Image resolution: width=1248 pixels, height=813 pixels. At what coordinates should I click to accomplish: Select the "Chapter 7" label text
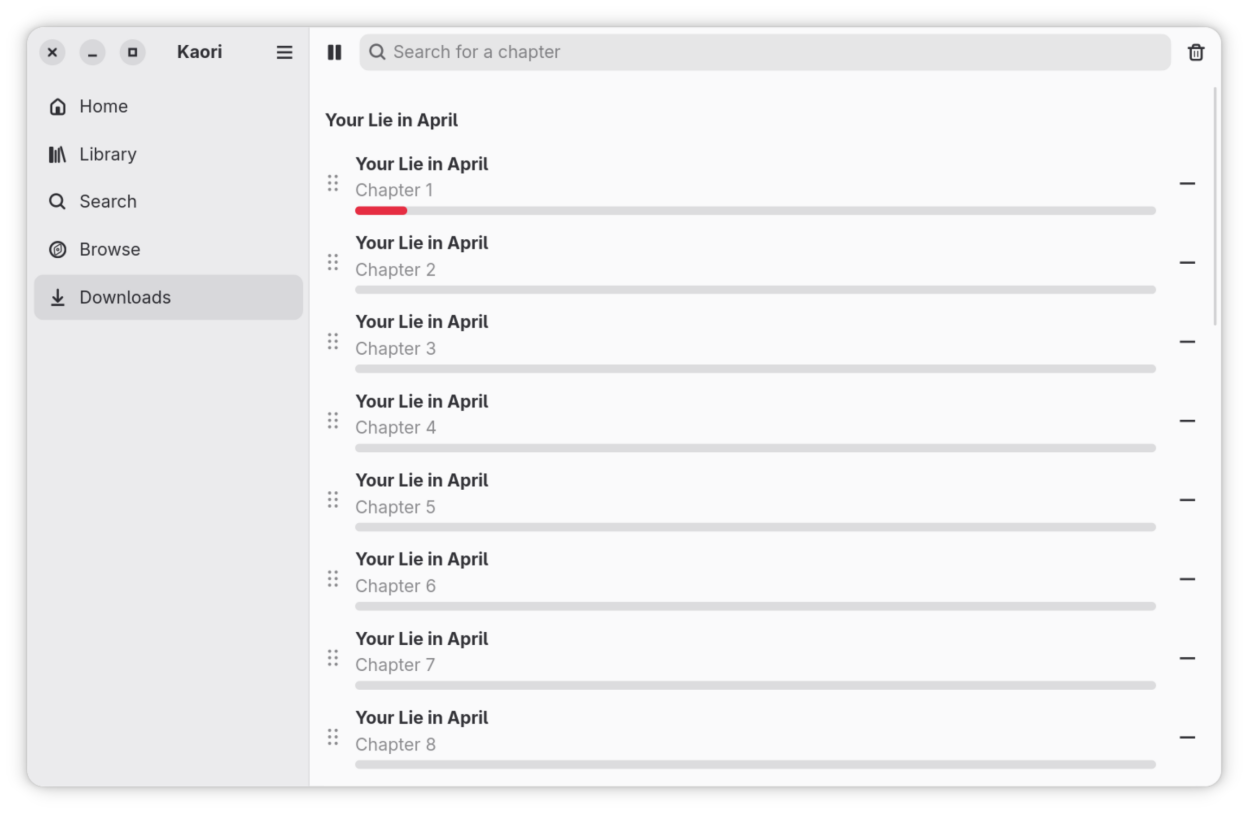[395, 665]
